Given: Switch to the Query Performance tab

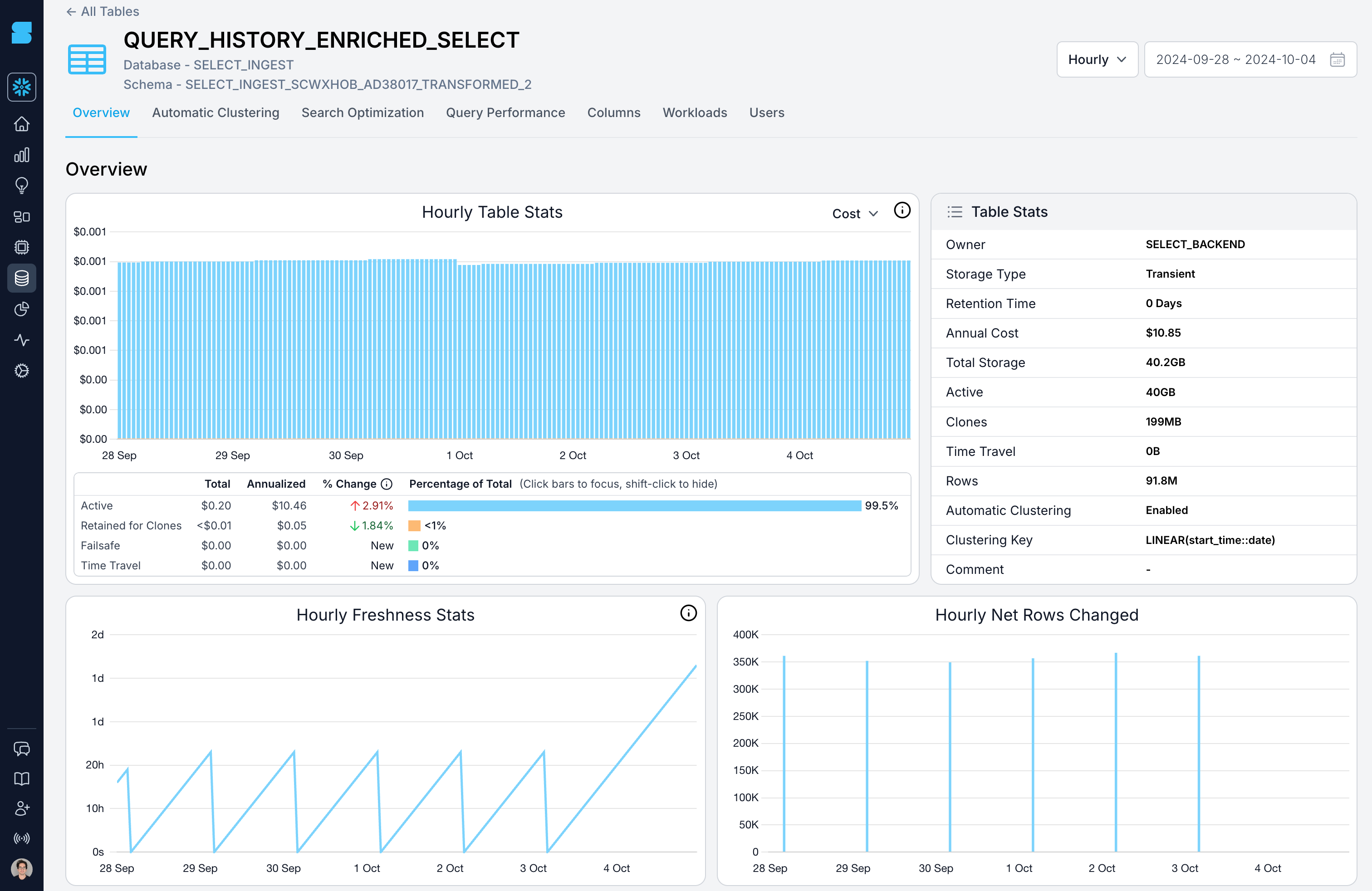Looking at the screenshot, I should point(506,112).
